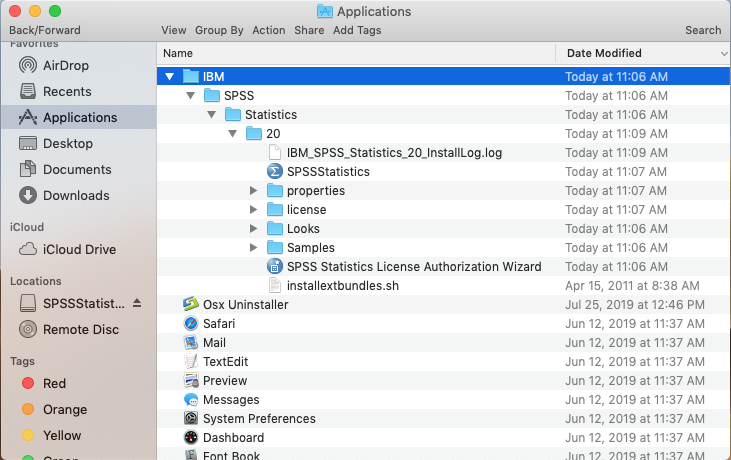Screen dimensions: 731x460
Task: Expand the Samples folder triangle
Action: point(254,248)
